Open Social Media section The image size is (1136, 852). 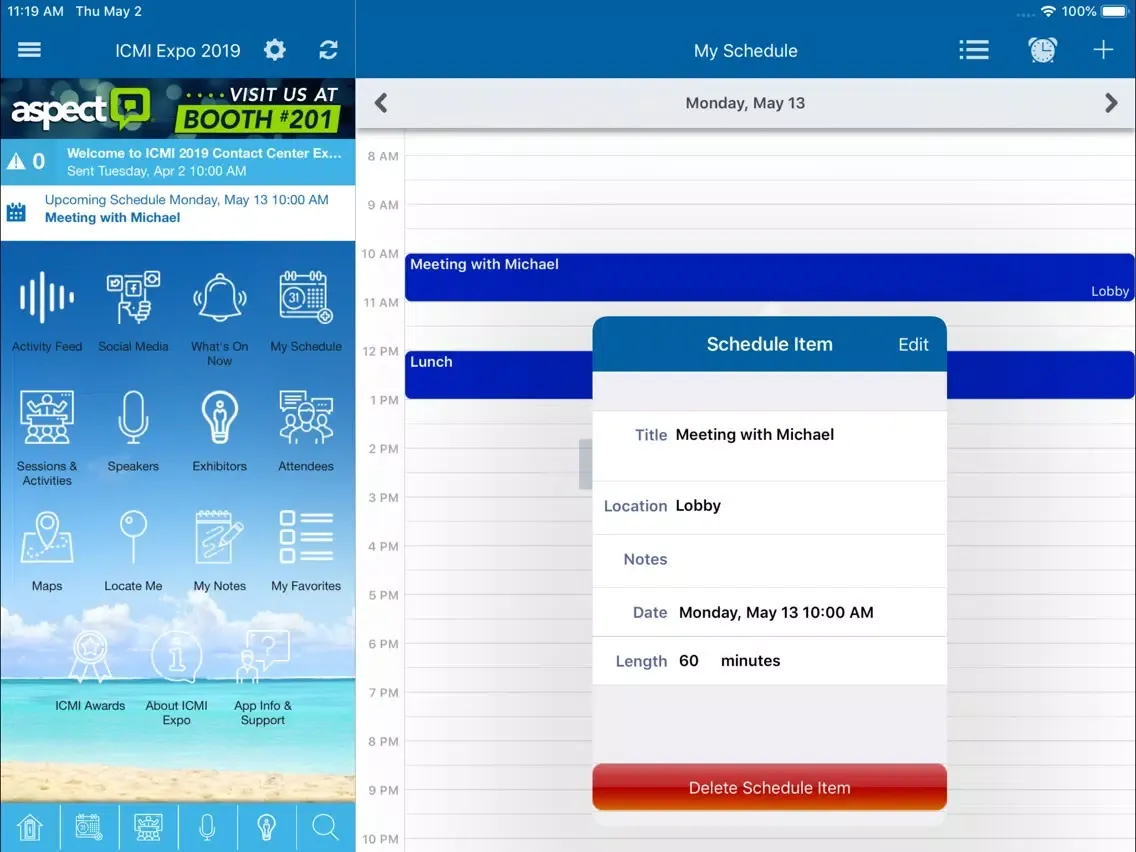click(x=133, y=312)
